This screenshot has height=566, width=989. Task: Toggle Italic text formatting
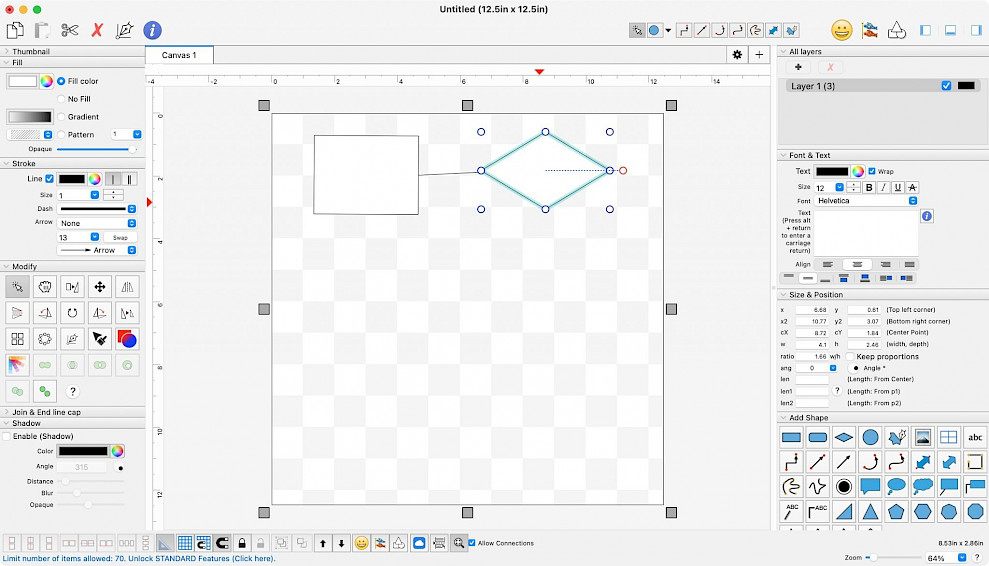pyautogui.click(x=883, y=187)
